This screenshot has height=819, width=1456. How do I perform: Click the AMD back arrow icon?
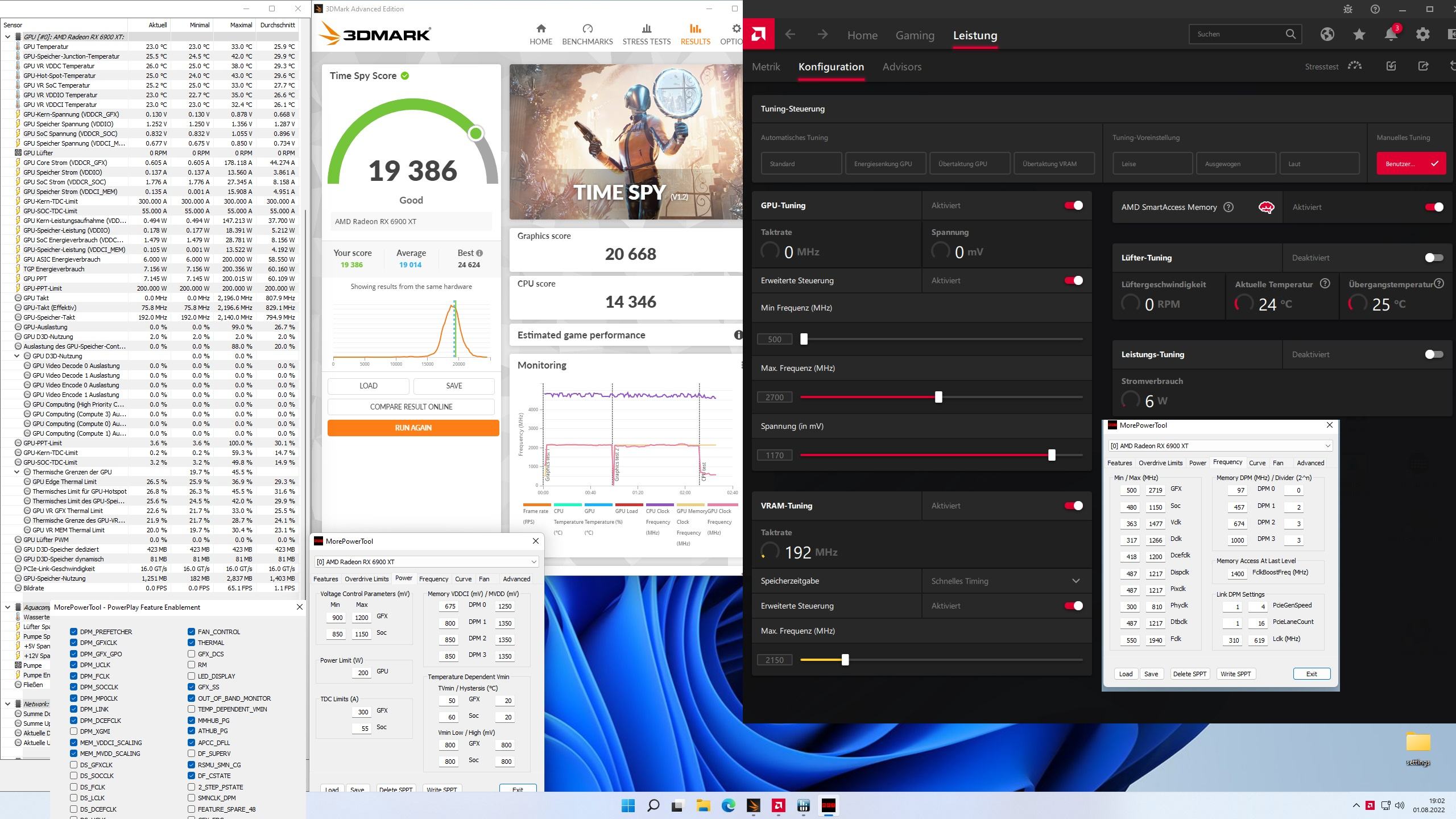pyautogui.click(x=790, y=35)
